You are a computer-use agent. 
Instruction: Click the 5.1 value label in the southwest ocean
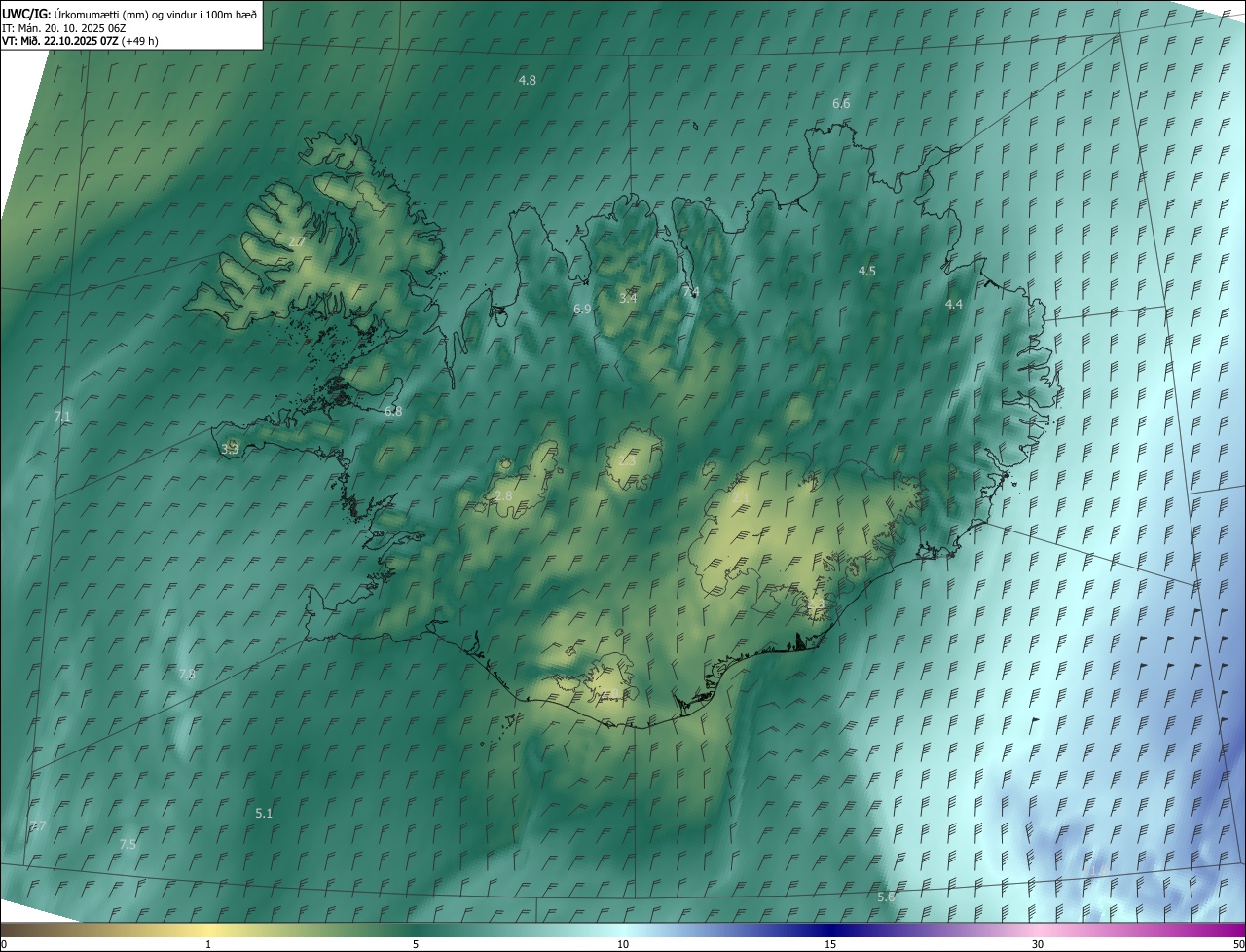pos(264,813)
